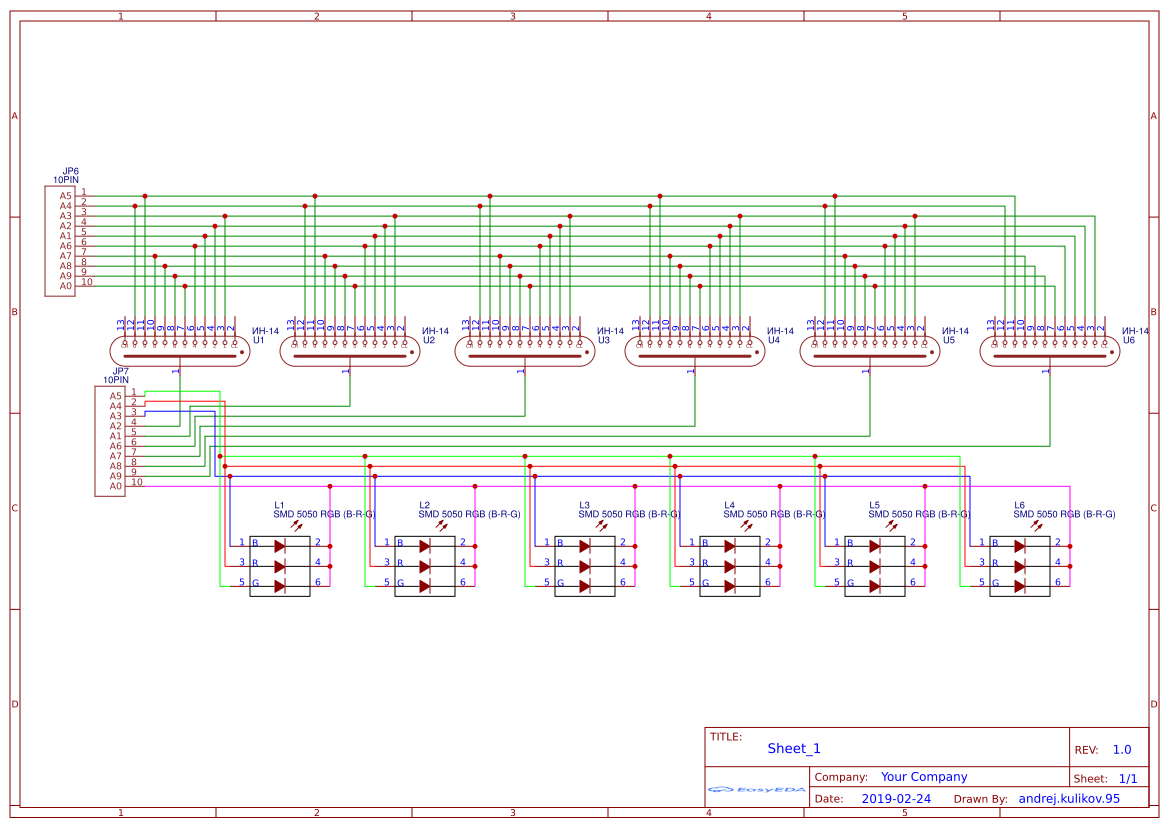The height and width of the screenshot is (828, 1169).
Task: Select the U2 nixie tube symbol
Action: click(x=350, y=351)
